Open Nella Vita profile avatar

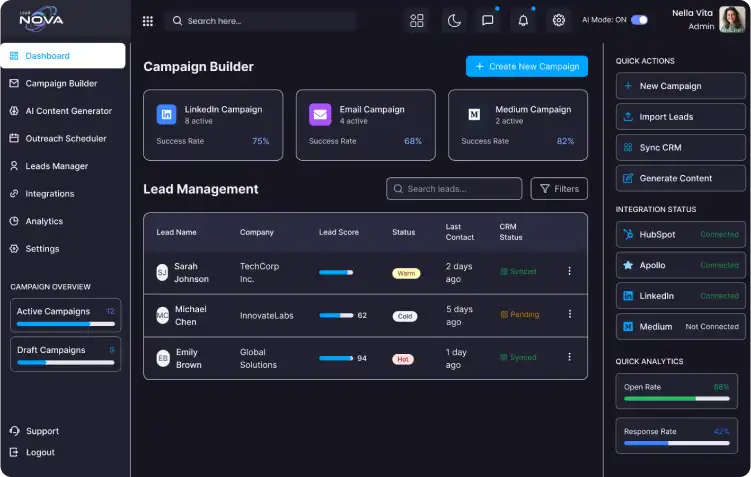click(731, 20)
